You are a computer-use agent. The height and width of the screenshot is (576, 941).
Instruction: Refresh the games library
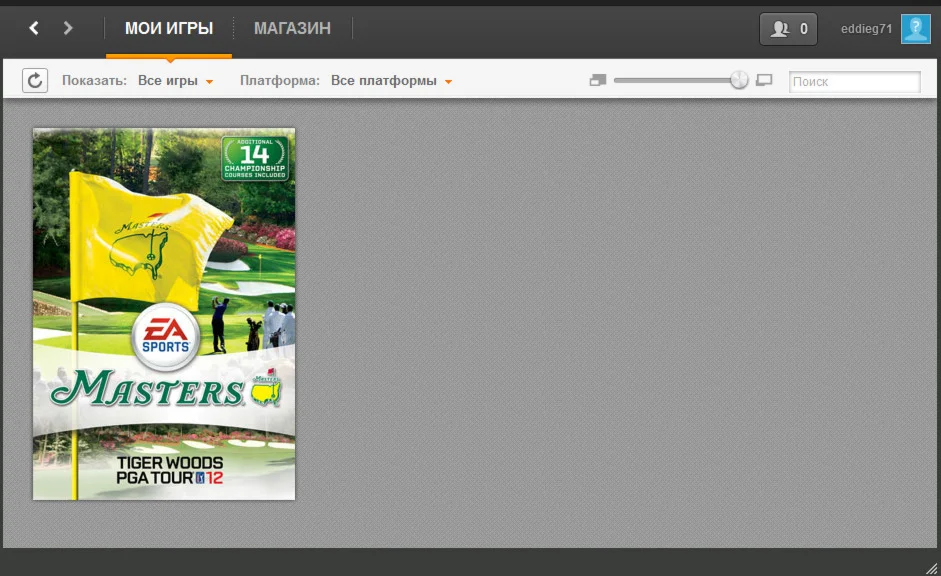click(36, 80)
